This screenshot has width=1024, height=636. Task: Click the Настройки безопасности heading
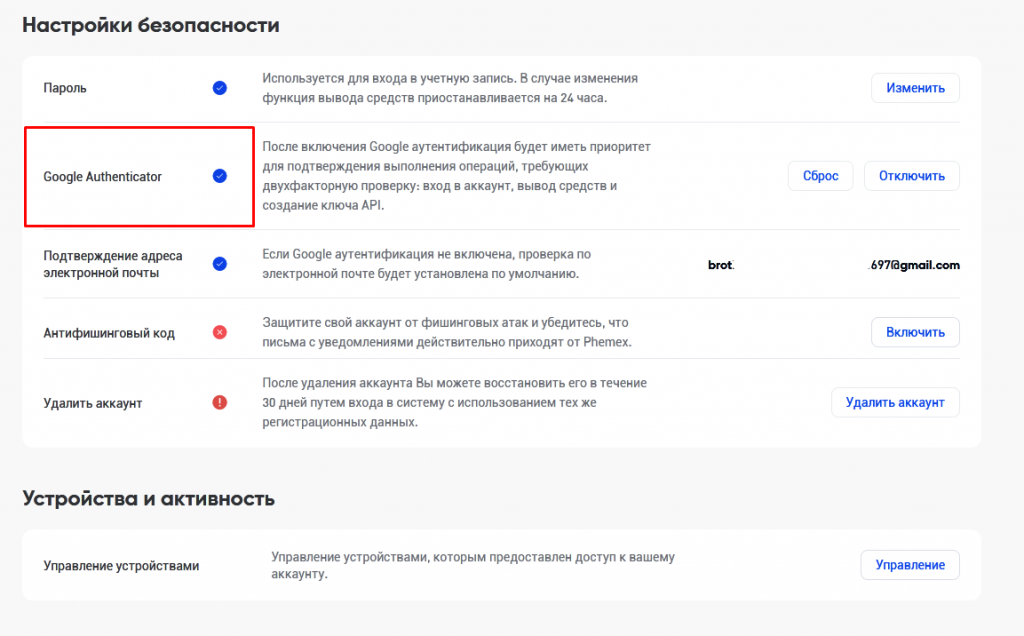(150, 26)
